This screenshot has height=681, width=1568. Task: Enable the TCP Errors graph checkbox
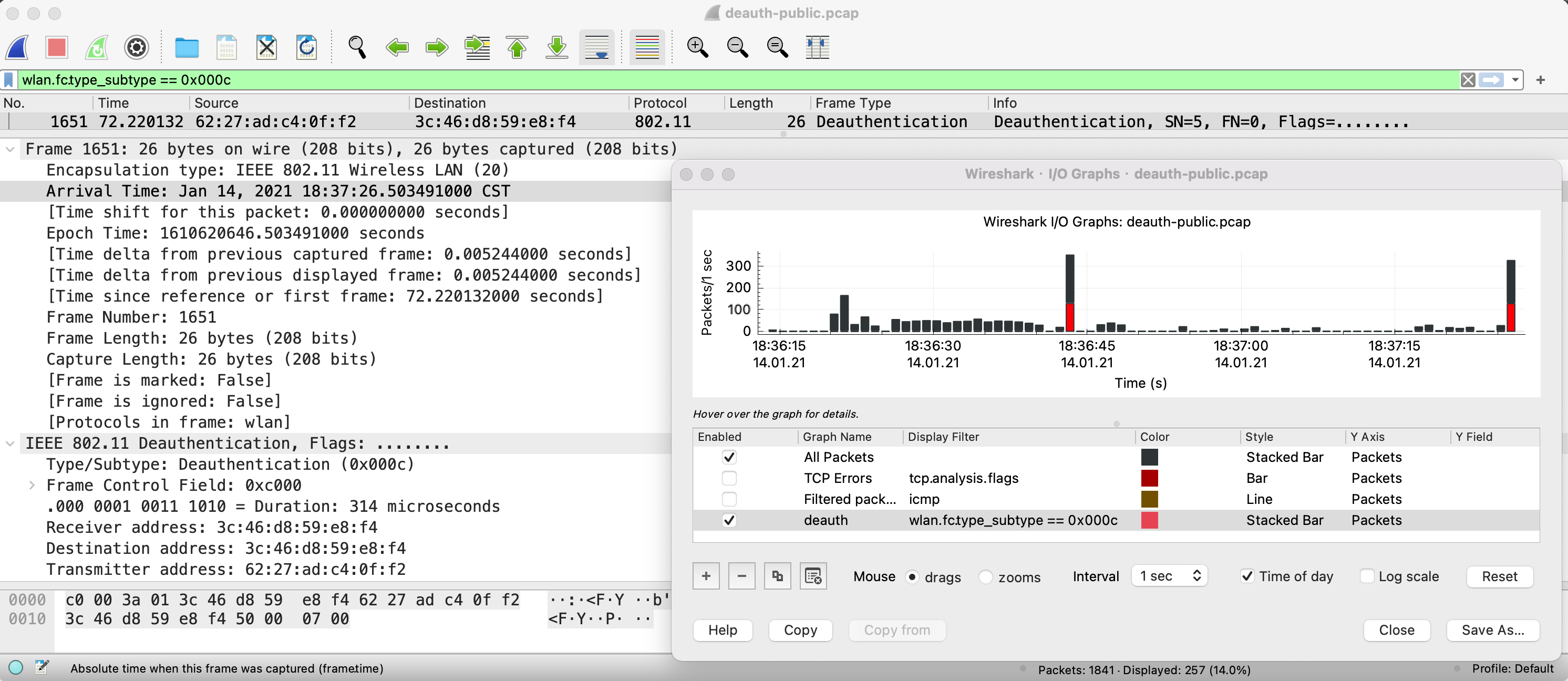[x=729, y=478]
